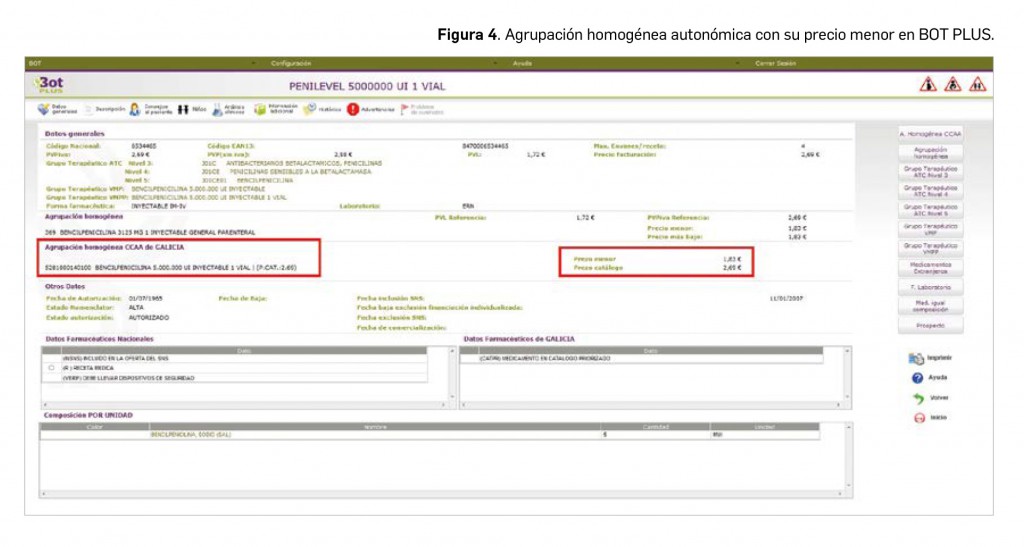Click the Ayuda question mark icon

(916, 378)
